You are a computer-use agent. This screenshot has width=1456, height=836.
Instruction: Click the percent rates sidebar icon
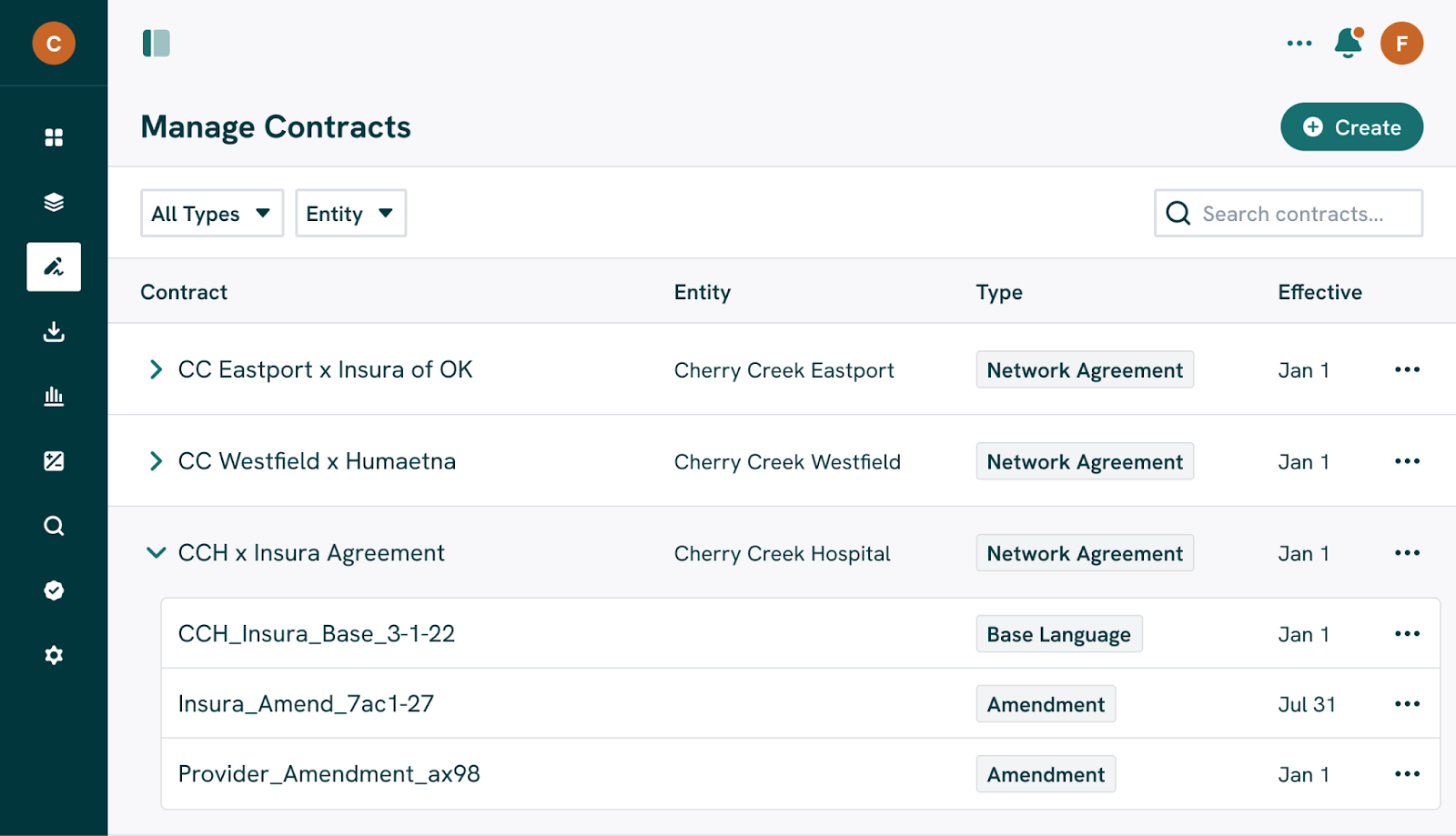54,461
